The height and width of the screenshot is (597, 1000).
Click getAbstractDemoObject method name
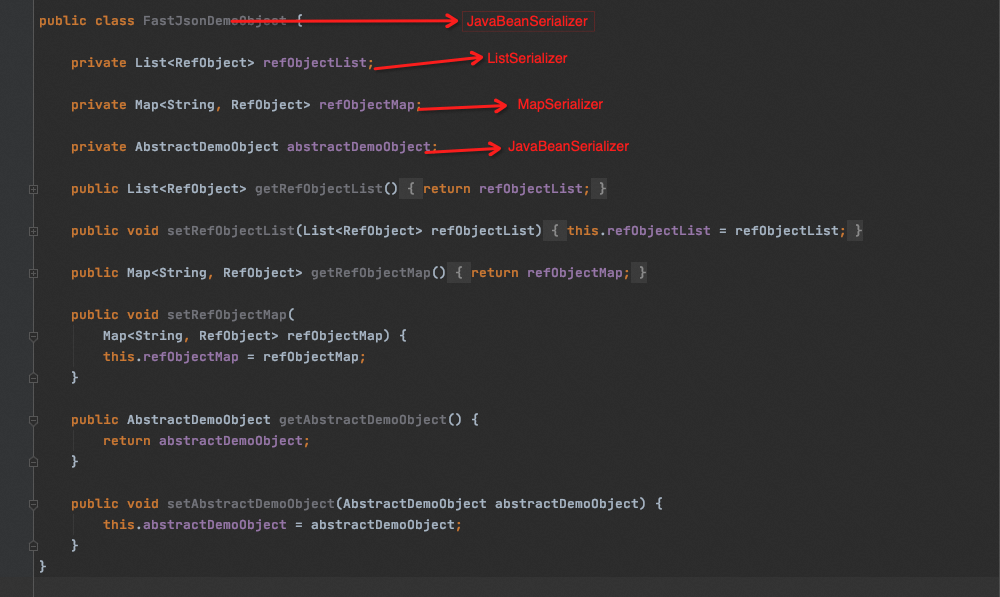pos(362,420)
